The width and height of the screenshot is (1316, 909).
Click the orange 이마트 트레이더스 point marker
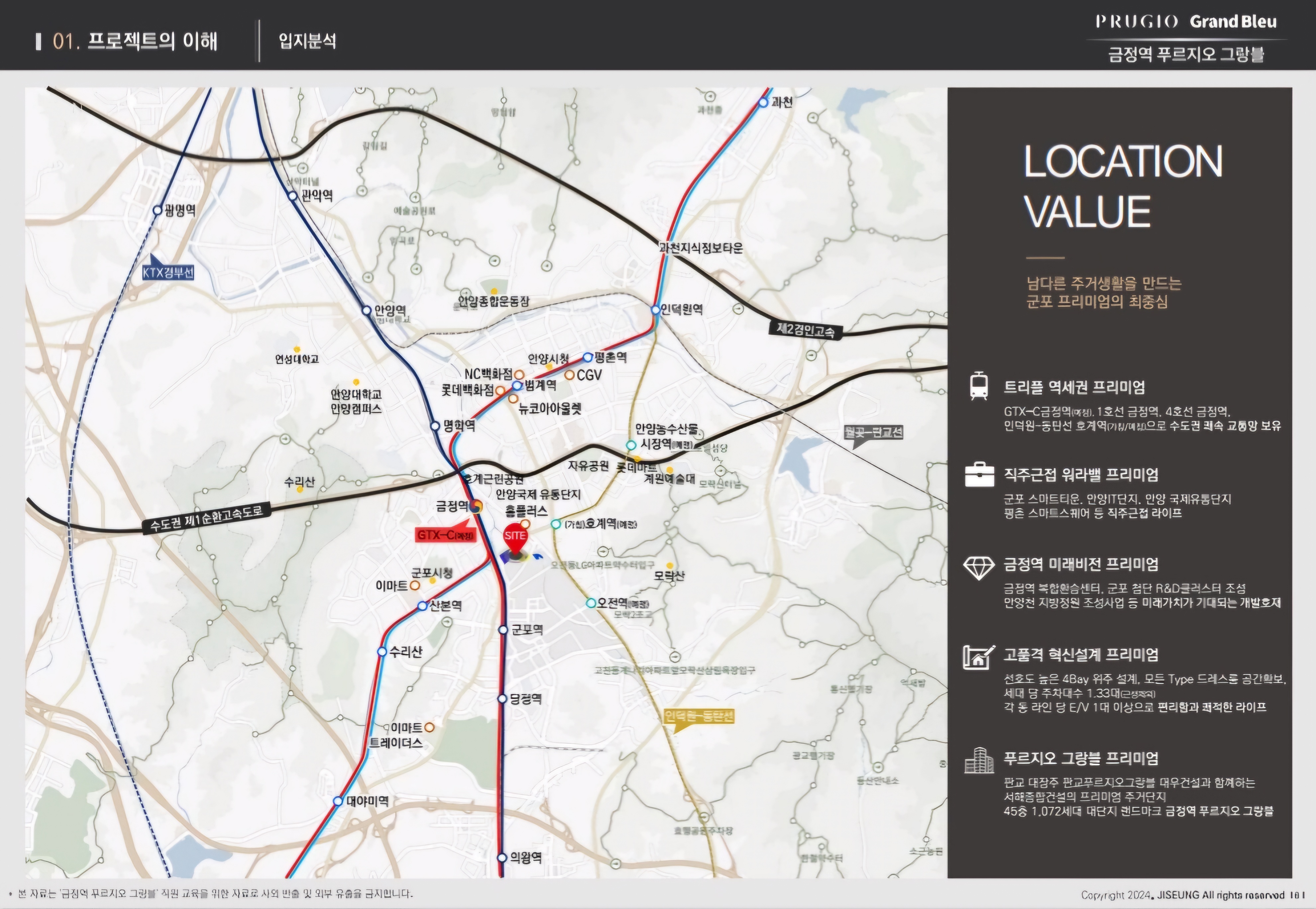430,727
